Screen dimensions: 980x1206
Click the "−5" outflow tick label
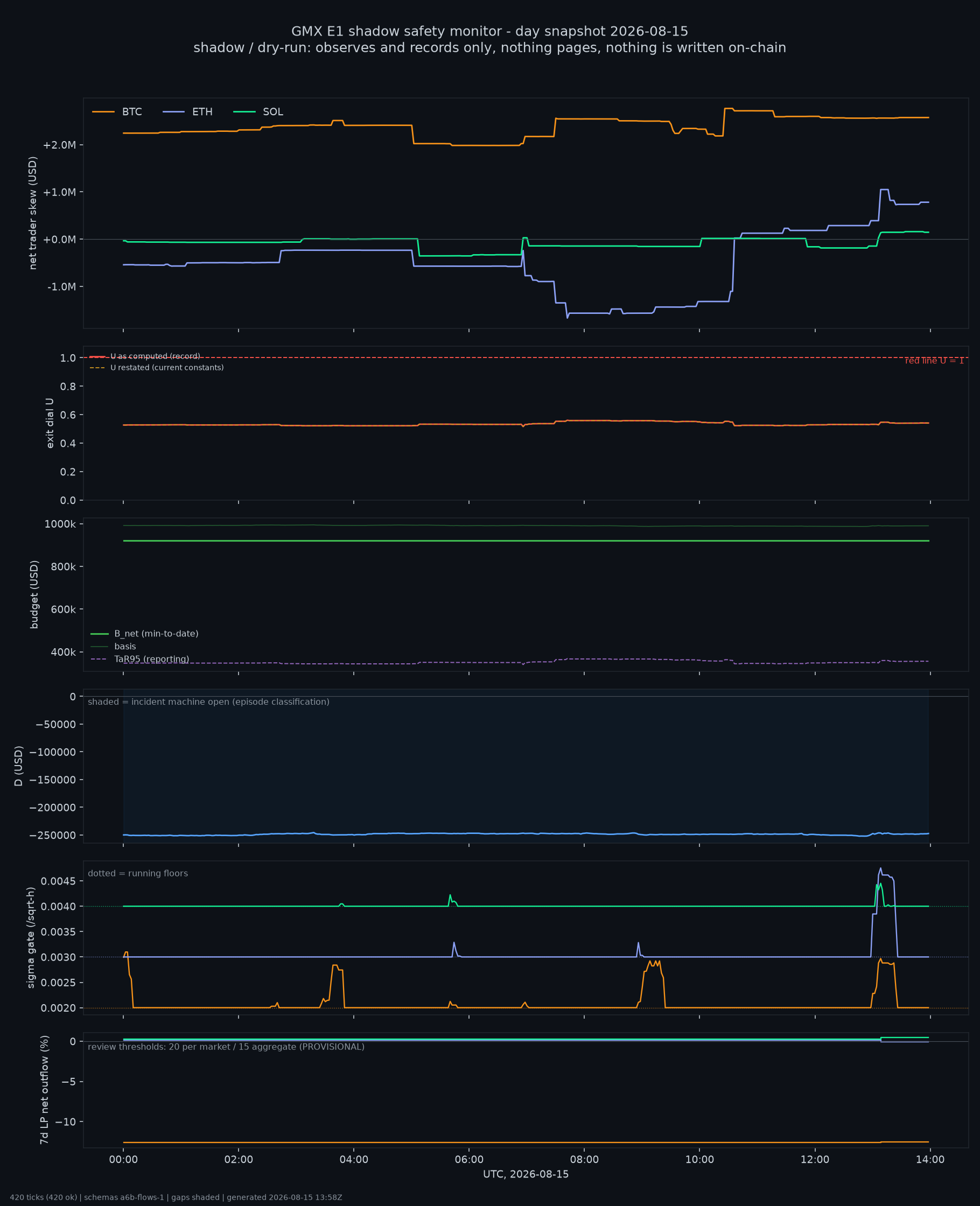click(69, 1082)
